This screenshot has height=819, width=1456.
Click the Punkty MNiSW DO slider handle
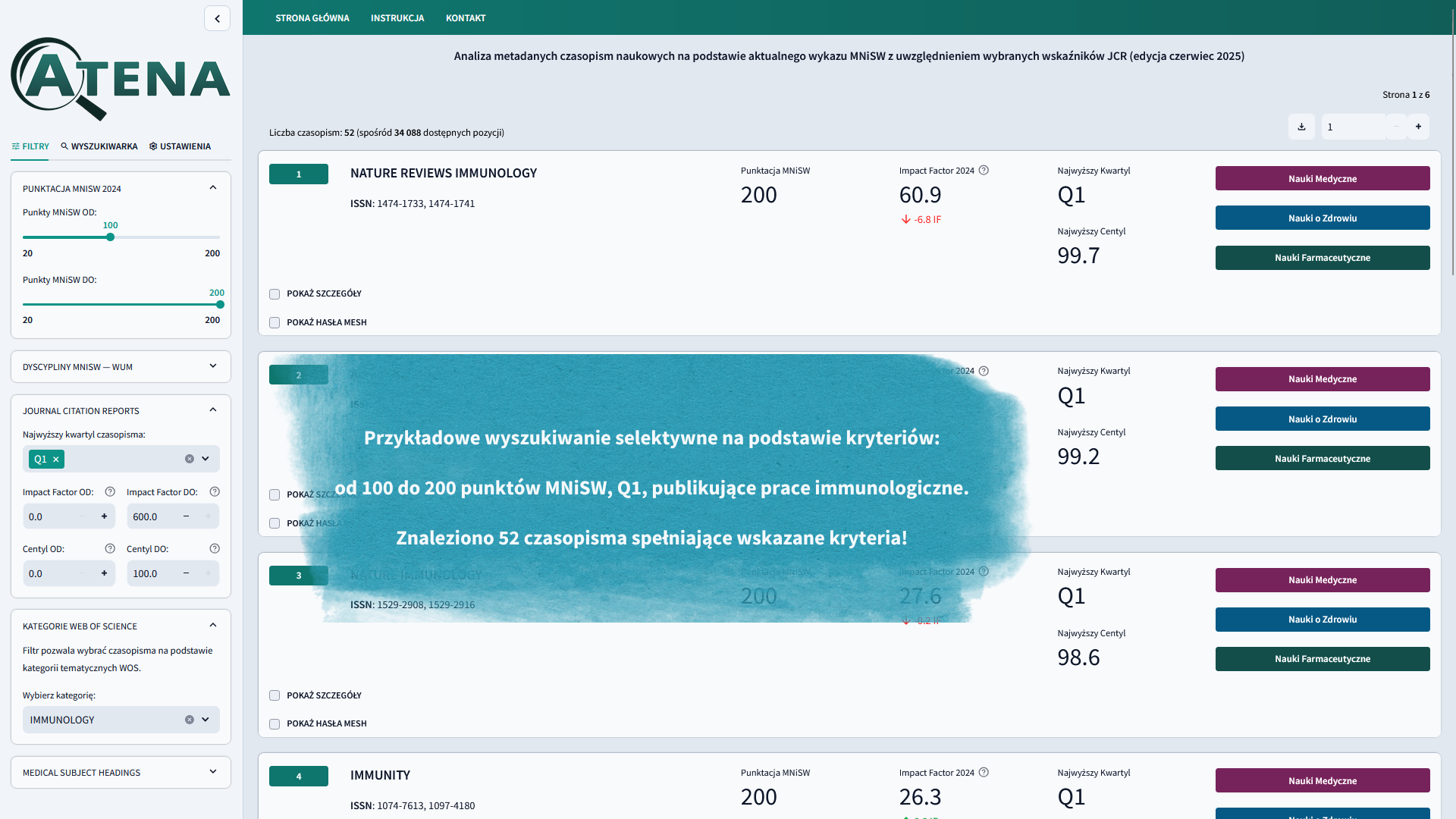pos(220,305)
